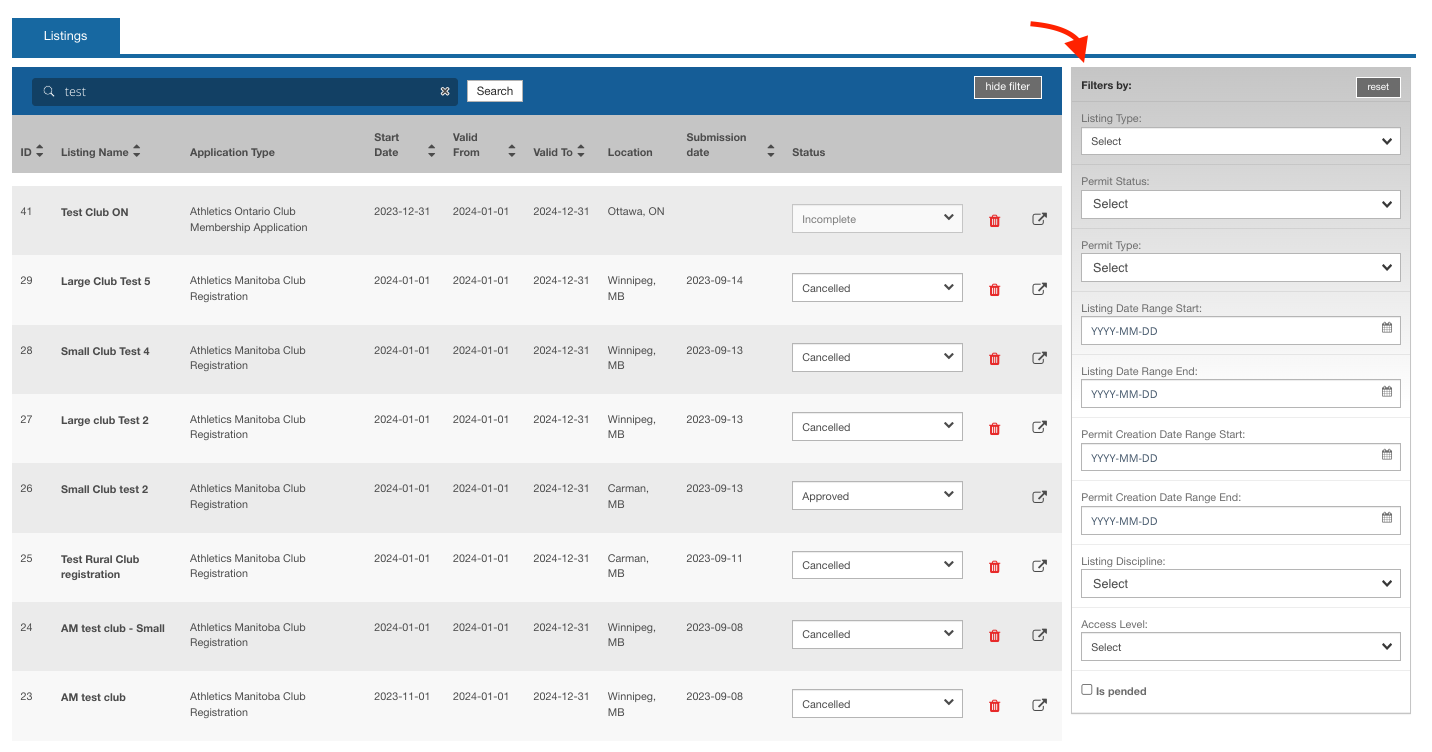This screenshot has width=1432, height=752.
Task: Open the Access Level filter dropdown
Action: (x=1240, y=647)
